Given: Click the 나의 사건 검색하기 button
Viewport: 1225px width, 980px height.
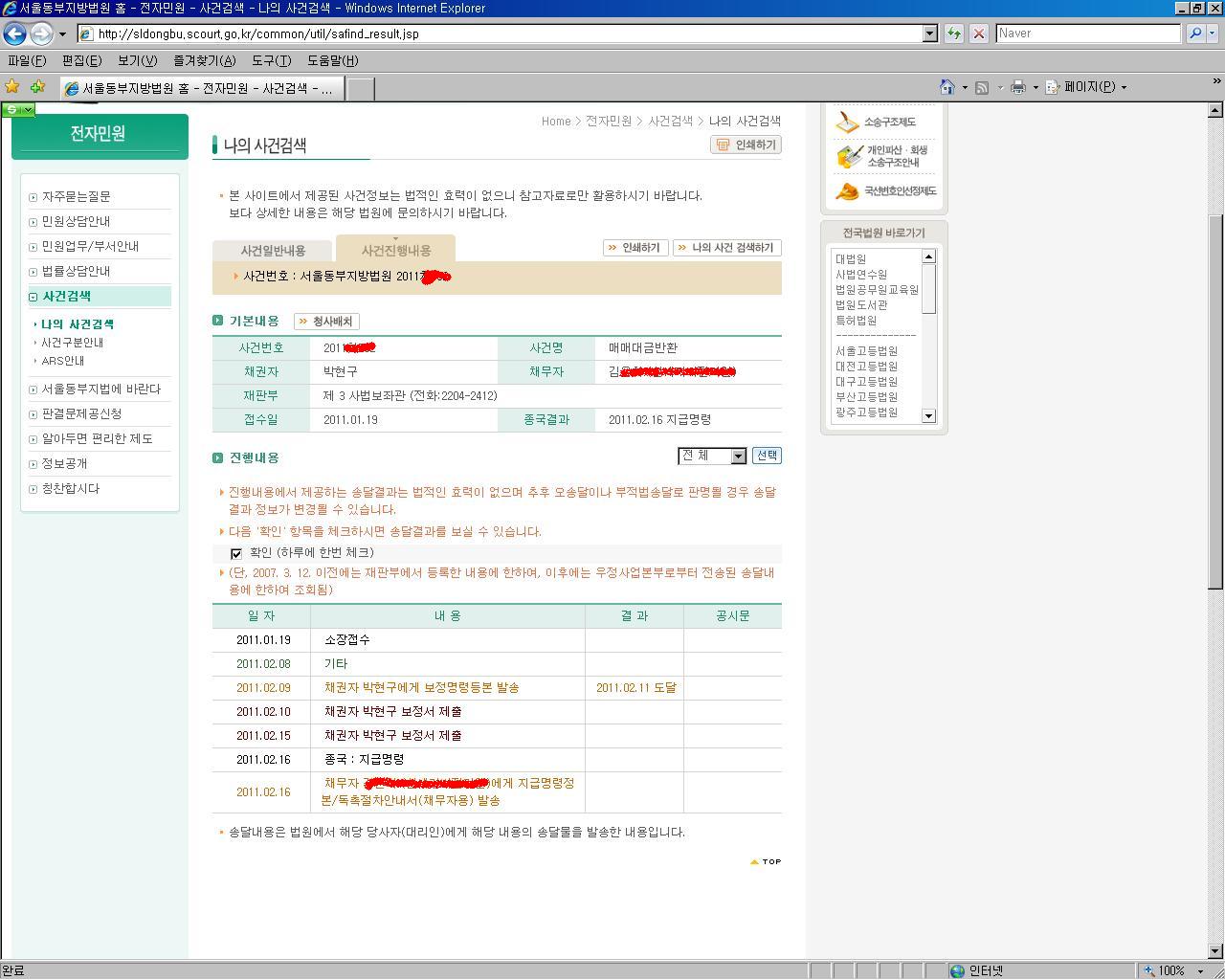Looking at the screenshot, I should tap(726, 248).
